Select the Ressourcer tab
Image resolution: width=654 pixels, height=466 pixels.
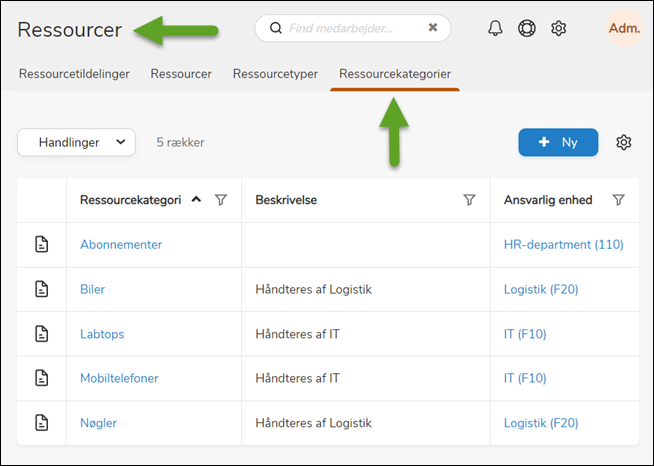(x=181, y=74)
